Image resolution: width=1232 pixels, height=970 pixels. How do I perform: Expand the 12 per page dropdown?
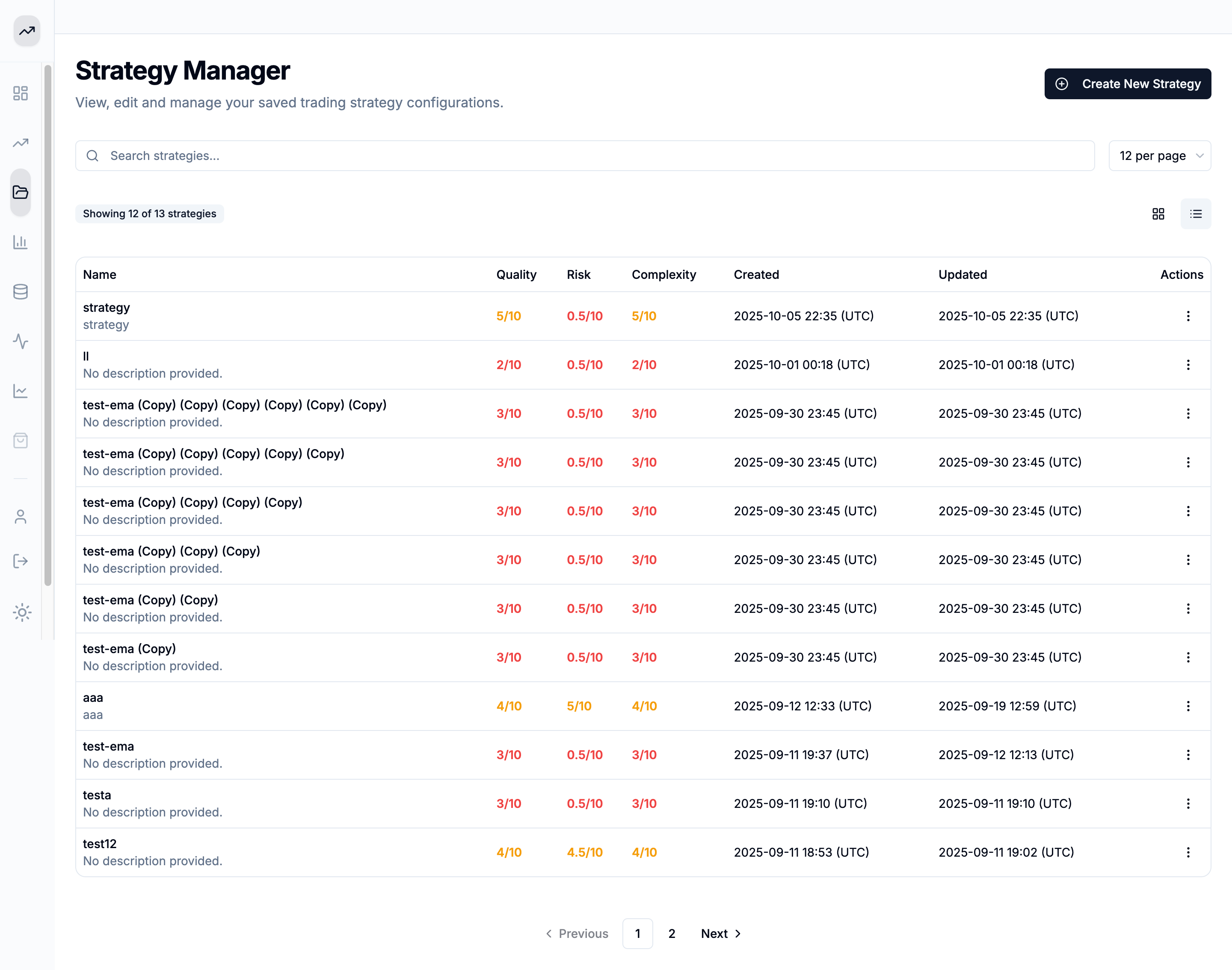coord(1159,156)
